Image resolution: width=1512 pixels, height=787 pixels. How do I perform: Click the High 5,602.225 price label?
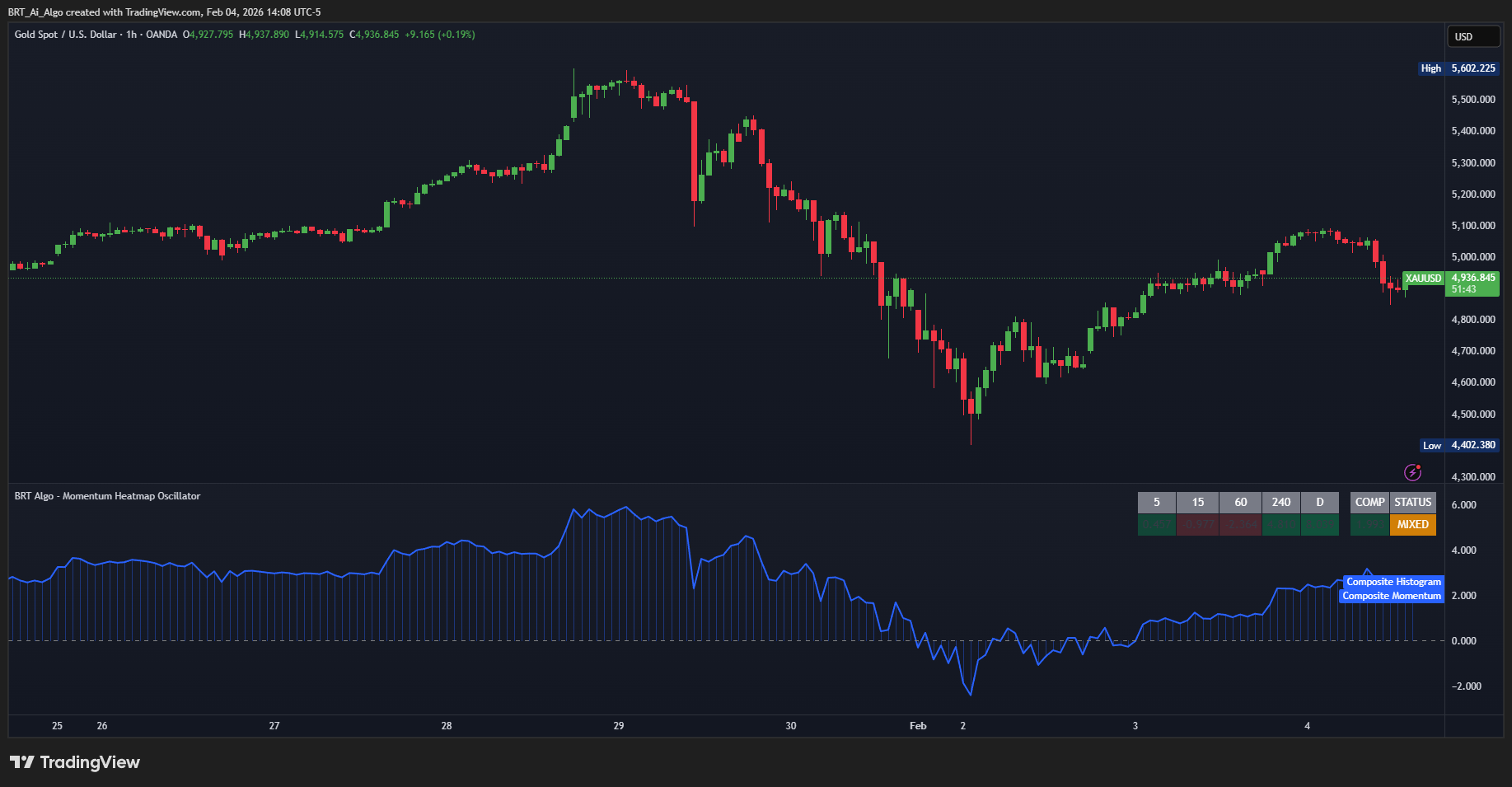[1458, 68]
